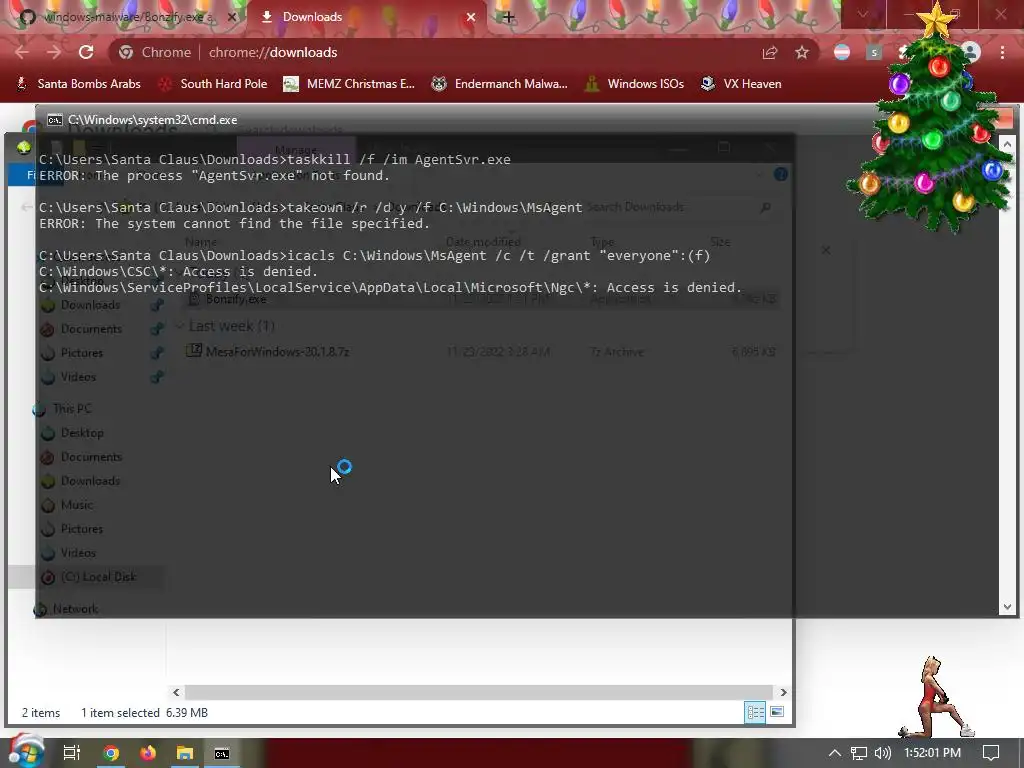Click the Share this page icon
Screen dimensions: 1024x768
click(x=770, y=52)
